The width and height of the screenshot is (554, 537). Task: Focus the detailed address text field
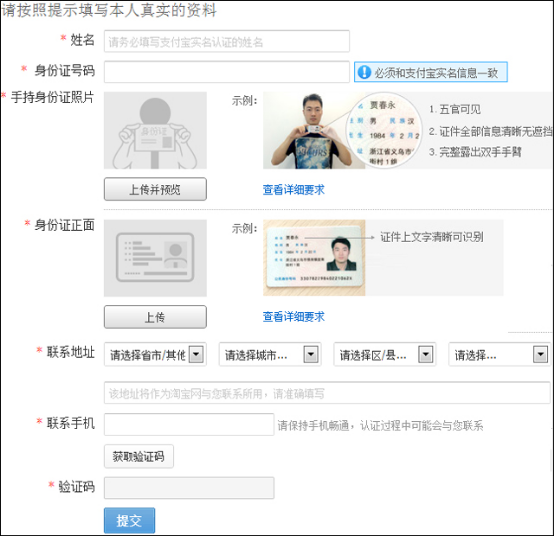[327, 393]
